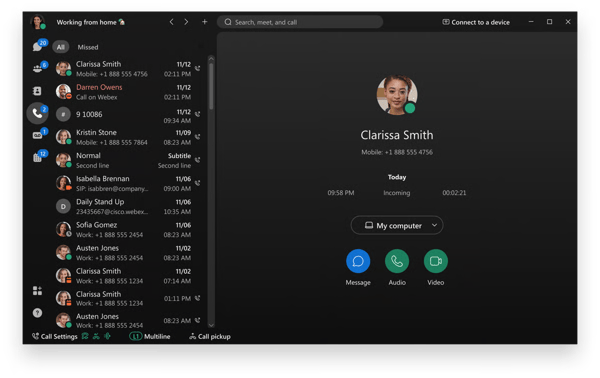This screenshot has height=378, width=600.
Task: Select Clarissa Smith 07:14 AM entry
Action: pyautogui.click(x=128, y=276)
